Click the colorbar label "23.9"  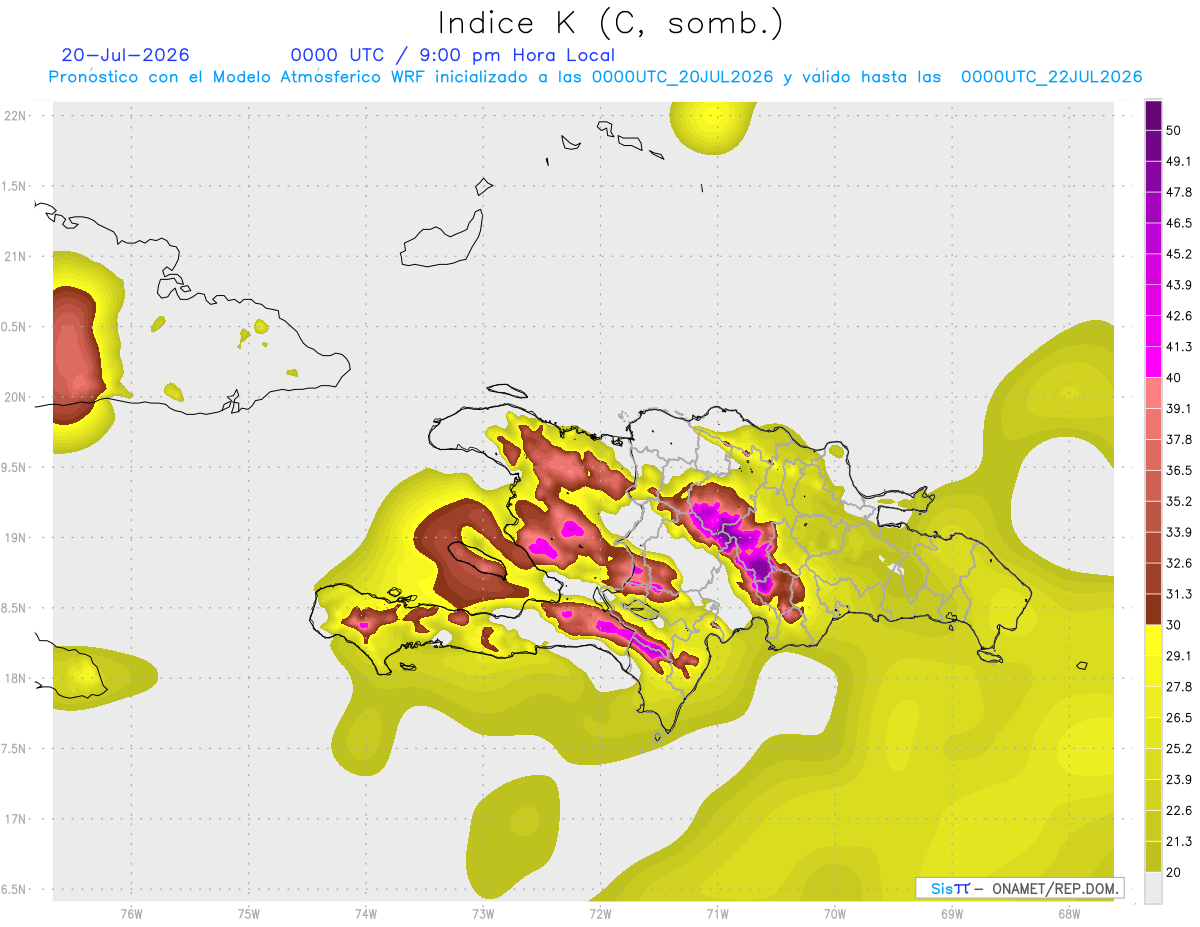(x=1179, y=780)
